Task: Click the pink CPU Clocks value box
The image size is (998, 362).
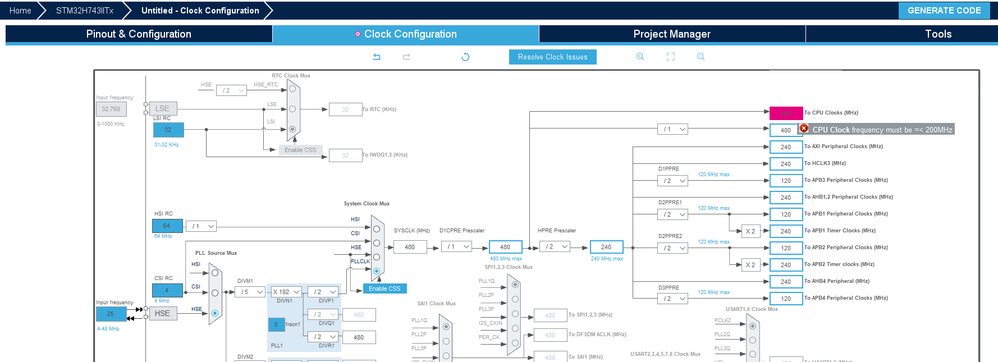Action: (785, 113)
